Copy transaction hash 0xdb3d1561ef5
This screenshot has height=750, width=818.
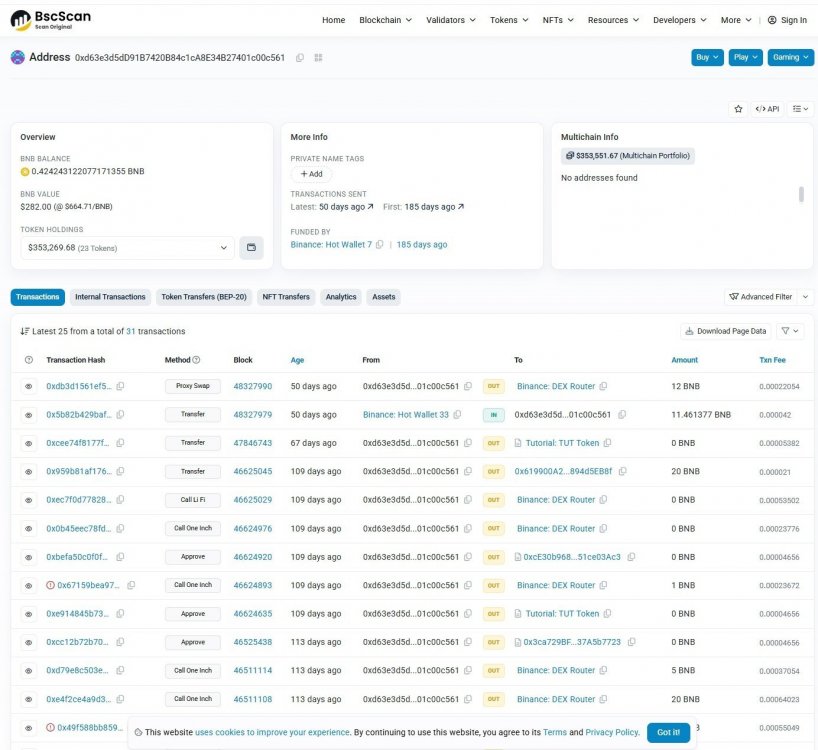tap(121, 386)
